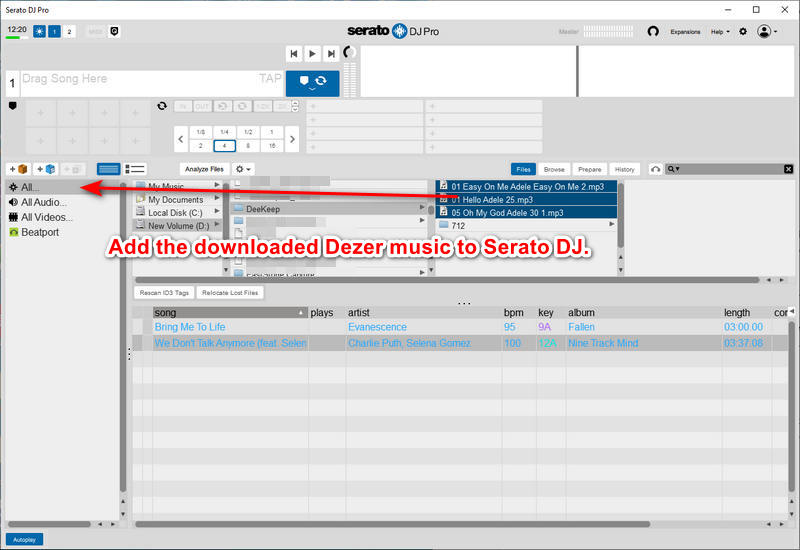Click the Relocate Lost Files button

click(x=230, y=293)
